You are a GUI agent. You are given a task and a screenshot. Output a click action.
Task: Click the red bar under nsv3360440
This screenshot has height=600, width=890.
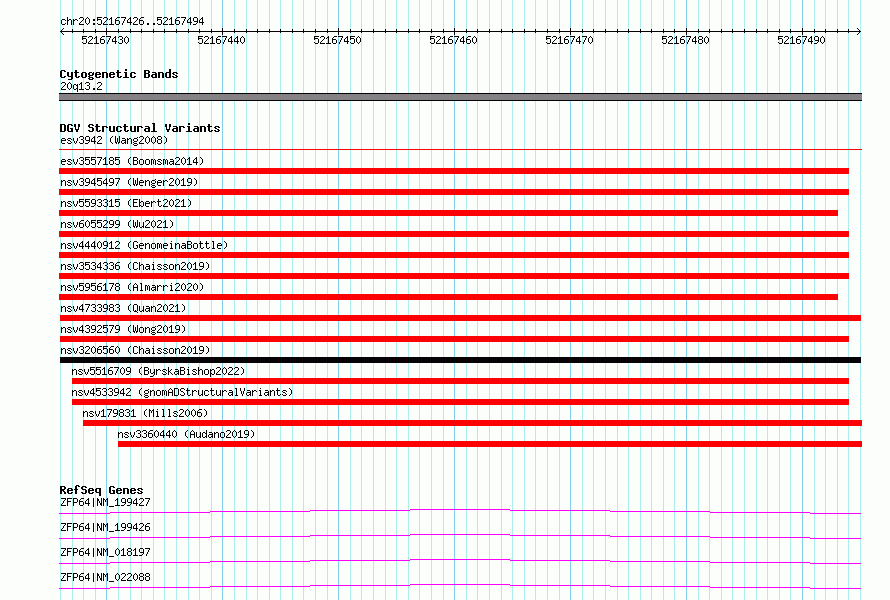pyautogui.click(x=490, y=444)
